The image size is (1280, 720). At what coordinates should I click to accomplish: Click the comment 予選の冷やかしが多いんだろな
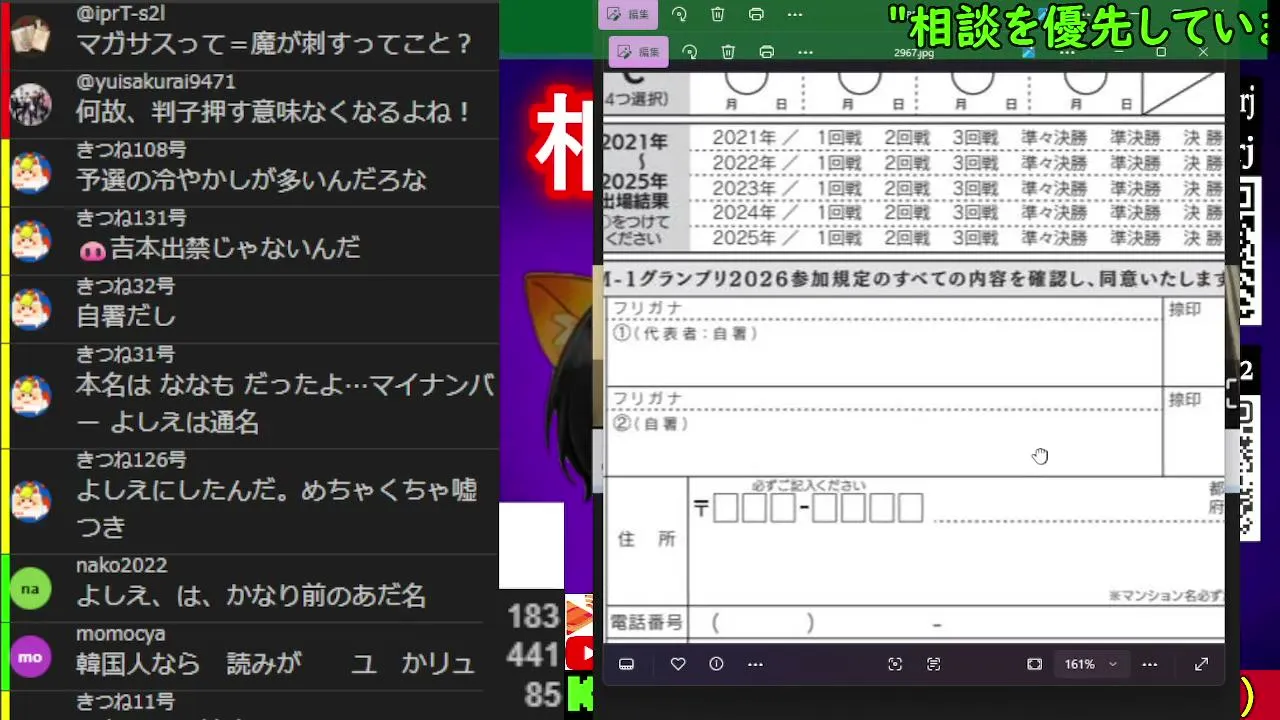pyautogui.click(x=251, y=180)
